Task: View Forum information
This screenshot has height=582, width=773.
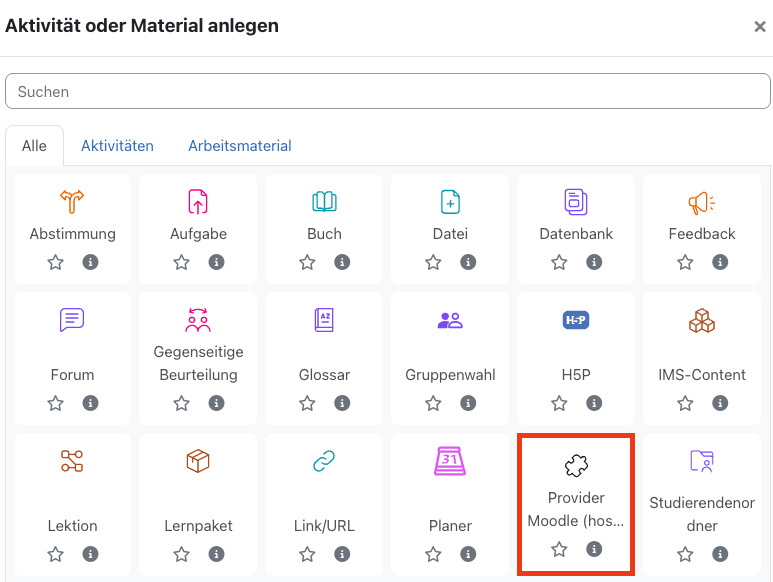Action: (x=90, y=403)
